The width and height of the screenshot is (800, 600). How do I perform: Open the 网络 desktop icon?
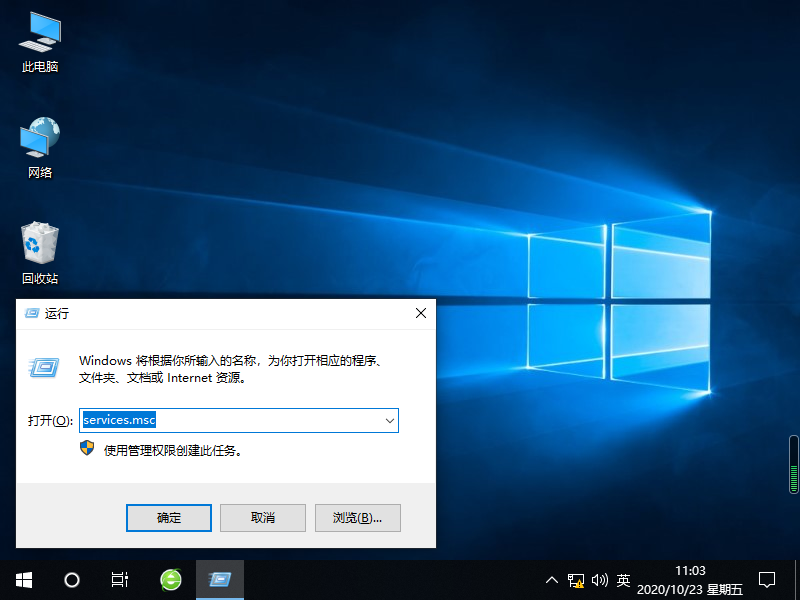point(38,143)
